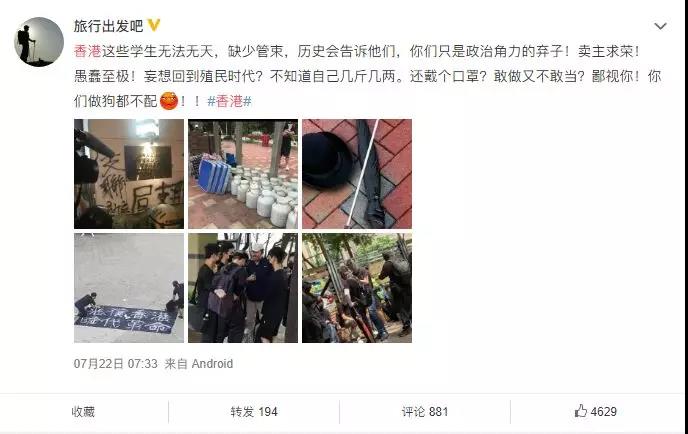The height and width of the screenshot is (434, 688).
Task: Open the #香港# hashtag topic
Action: click(x=229, y=101)
